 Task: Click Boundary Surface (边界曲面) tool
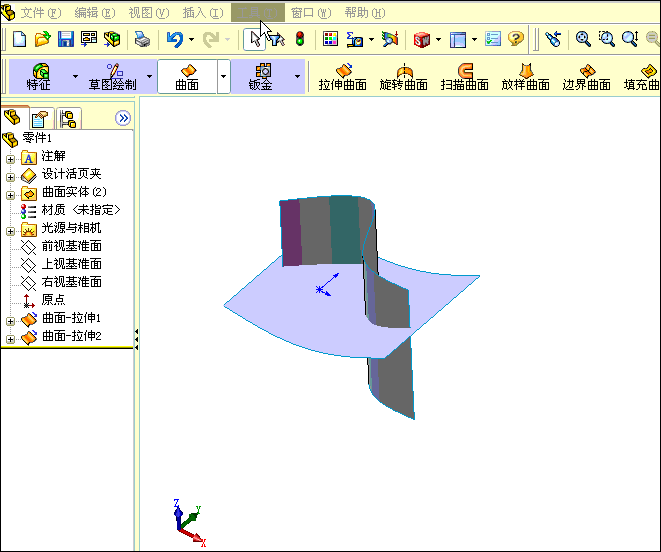click(x=586, y=76)
